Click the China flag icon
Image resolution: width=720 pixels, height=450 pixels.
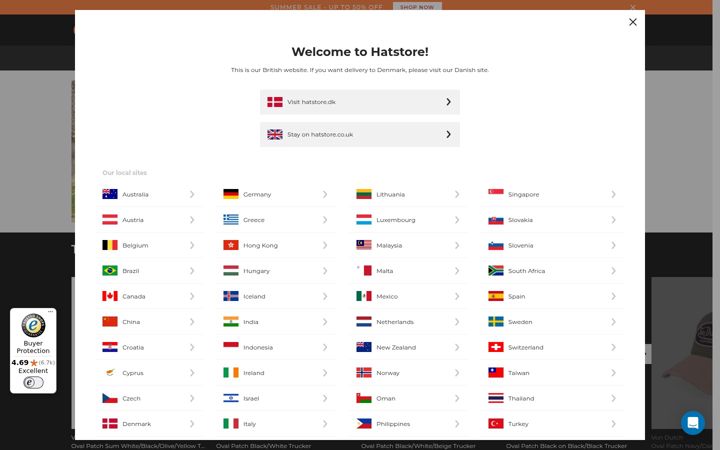pyautogui.click(x=110, y=322)
